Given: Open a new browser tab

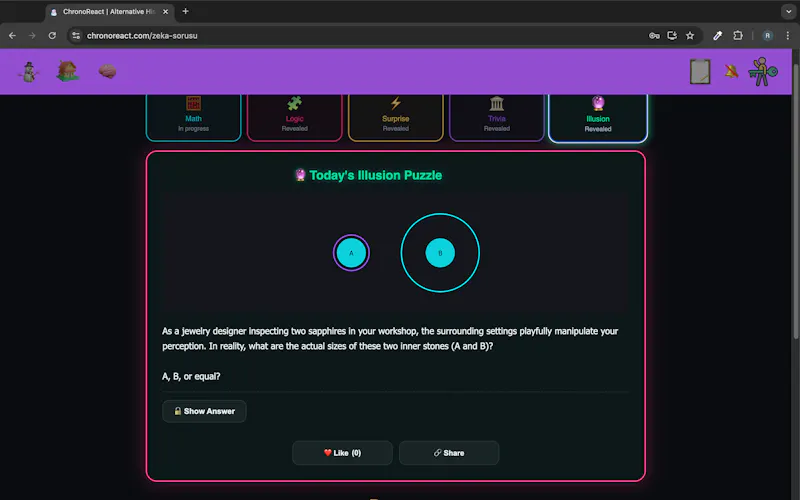Looking at the screenshot, I should tap(185, 11).
